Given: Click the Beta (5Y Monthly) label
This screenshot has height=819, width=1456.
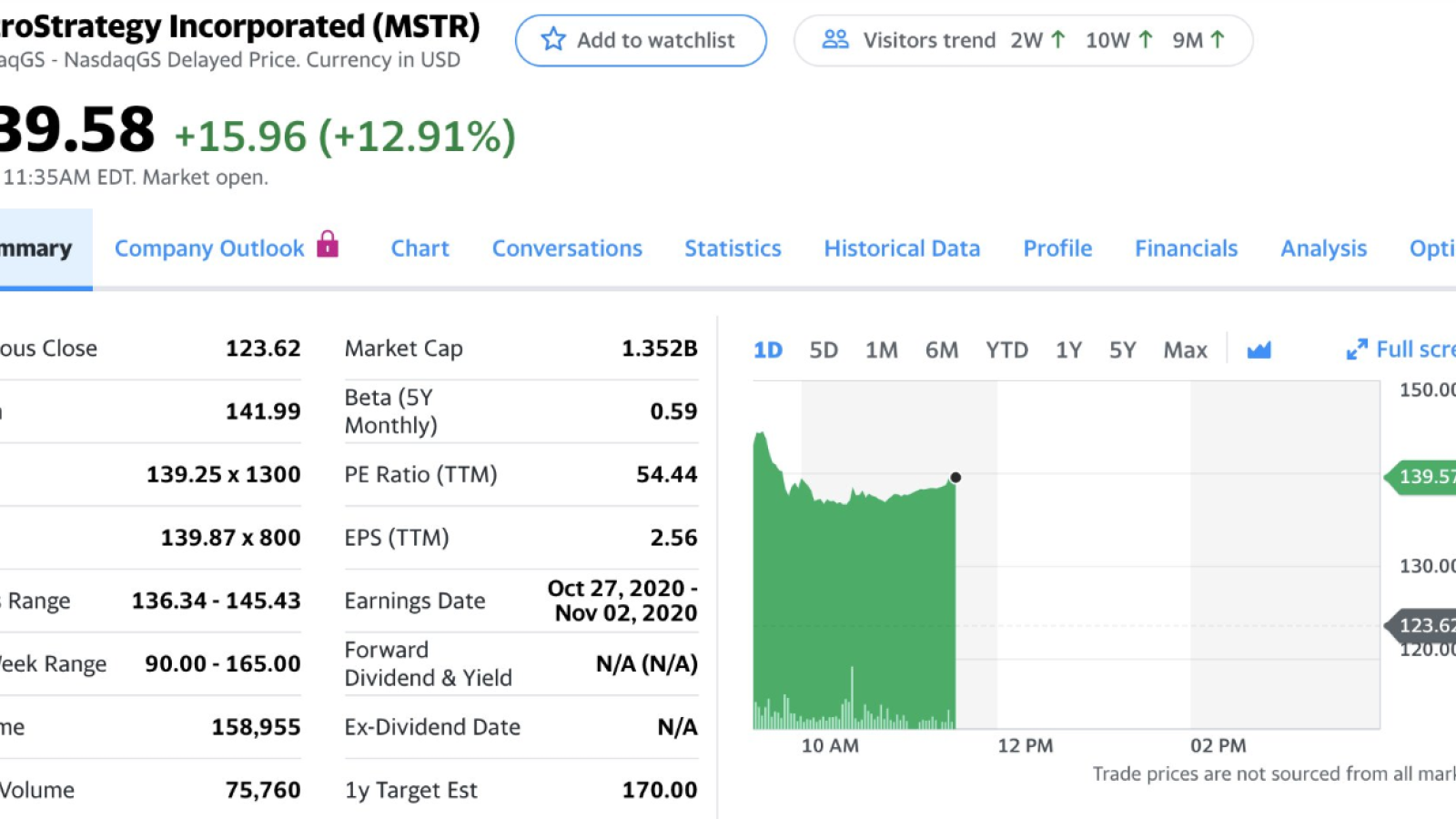Looking at the screenshot, I should [390, 411].
